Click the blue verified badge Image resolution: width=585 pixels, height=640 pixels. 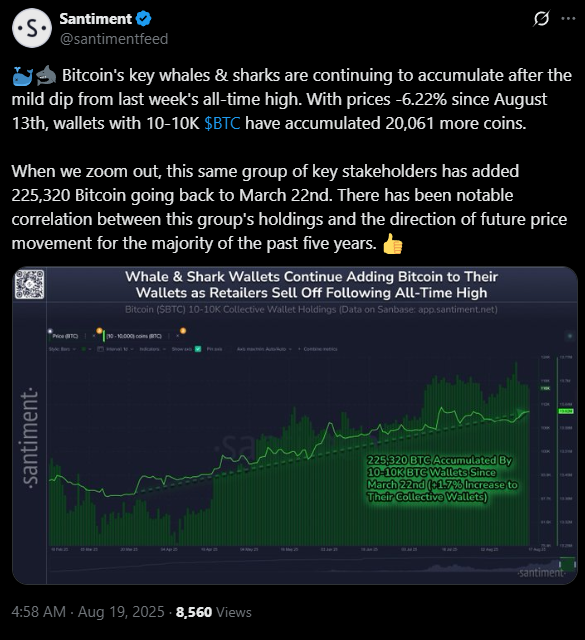pos(143,19)
